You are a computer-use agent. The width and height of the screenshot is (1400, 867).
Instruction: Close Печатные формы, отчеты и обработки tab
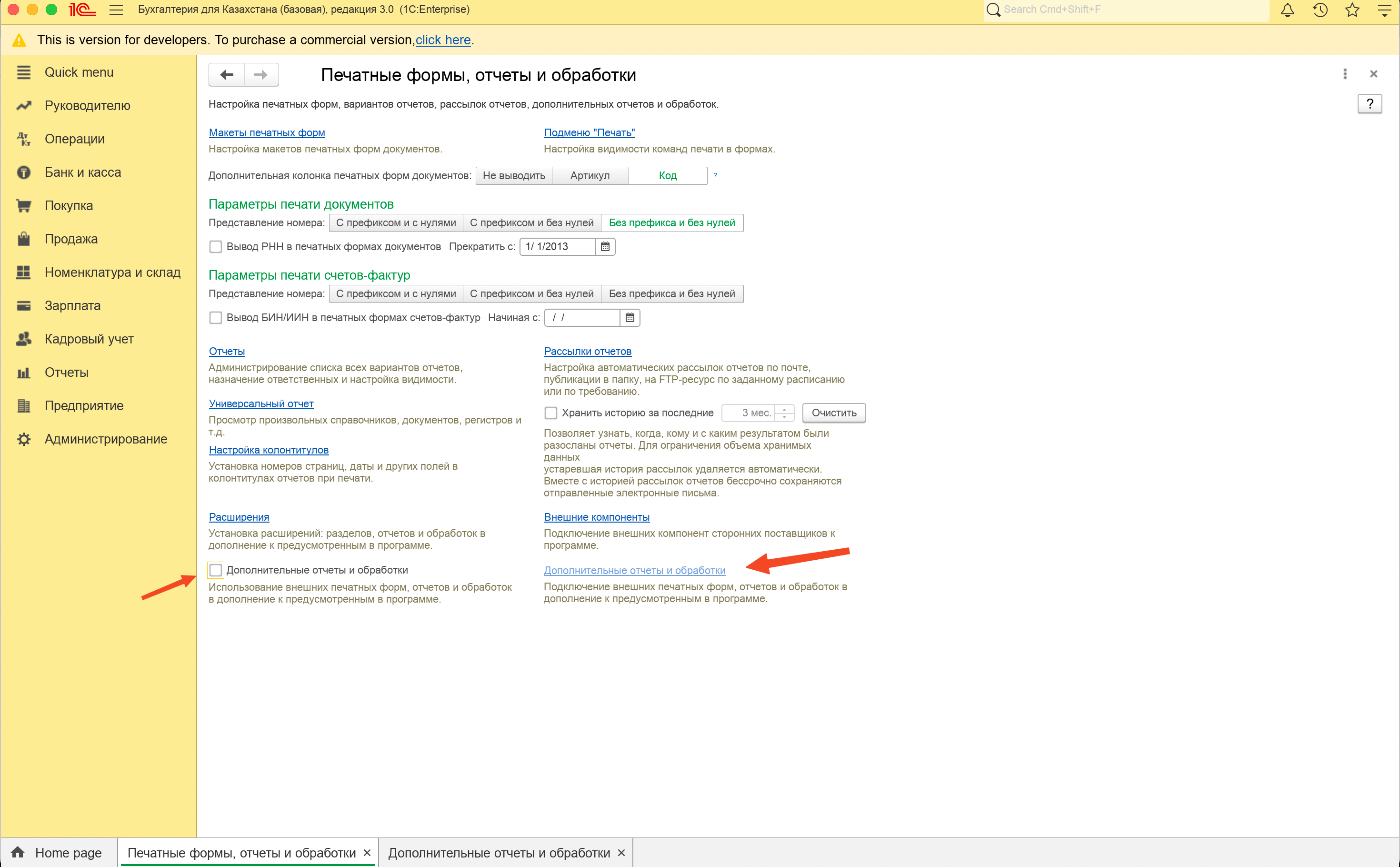pyautogui.click(x=367, y=853)
